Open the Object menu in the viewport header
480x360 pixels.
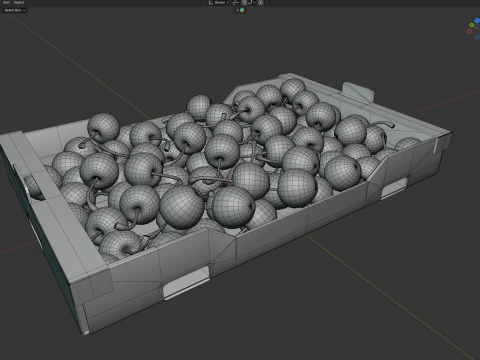tap(19, 2)
